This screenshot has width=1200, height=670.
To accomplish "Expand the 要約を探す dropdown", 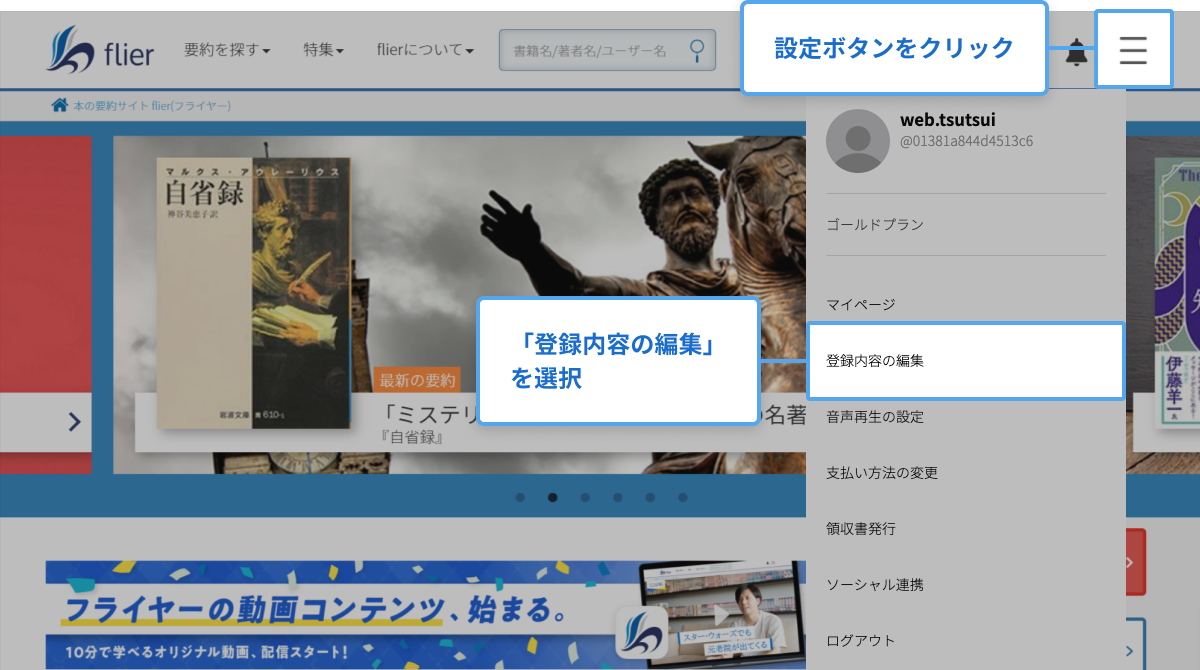I will [227, 50].
